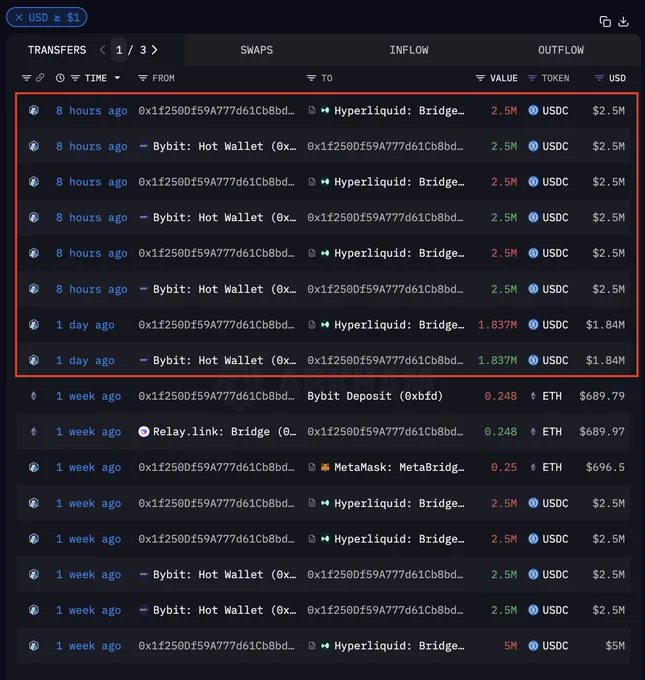Click the $696.5 USD value
645x680 pixels.
pos(606,467)
